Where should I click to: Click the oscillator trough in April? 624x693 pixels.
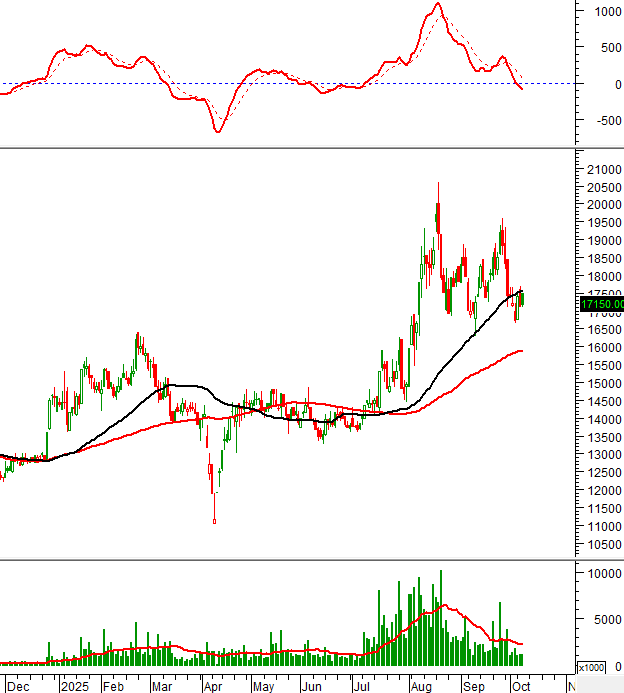click(x=218, y=132)
